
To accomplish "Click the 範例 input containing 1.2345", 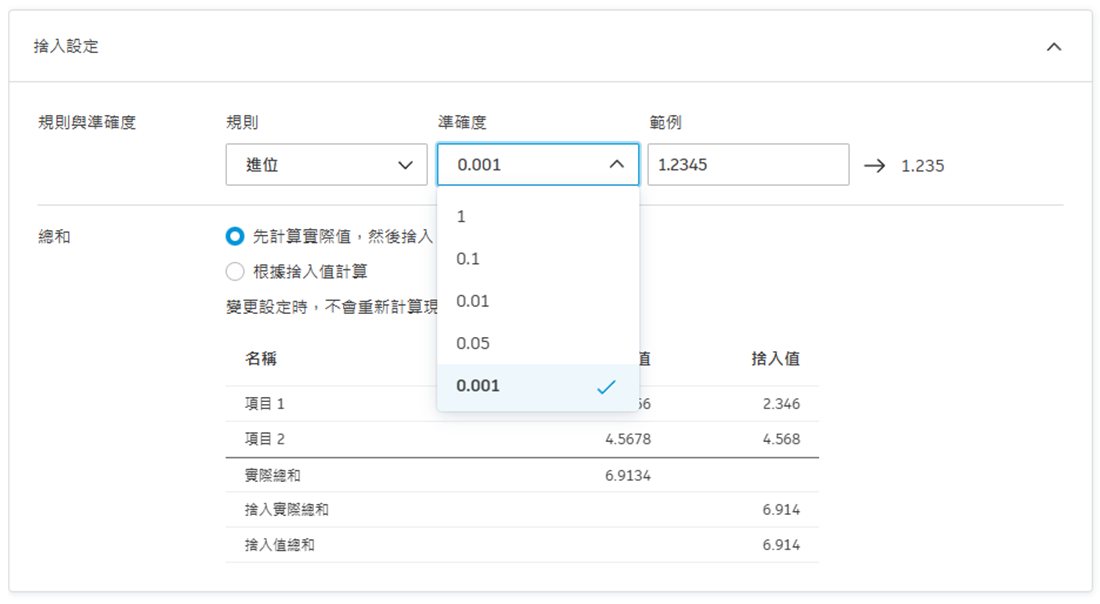I will [x=748, y=164].
